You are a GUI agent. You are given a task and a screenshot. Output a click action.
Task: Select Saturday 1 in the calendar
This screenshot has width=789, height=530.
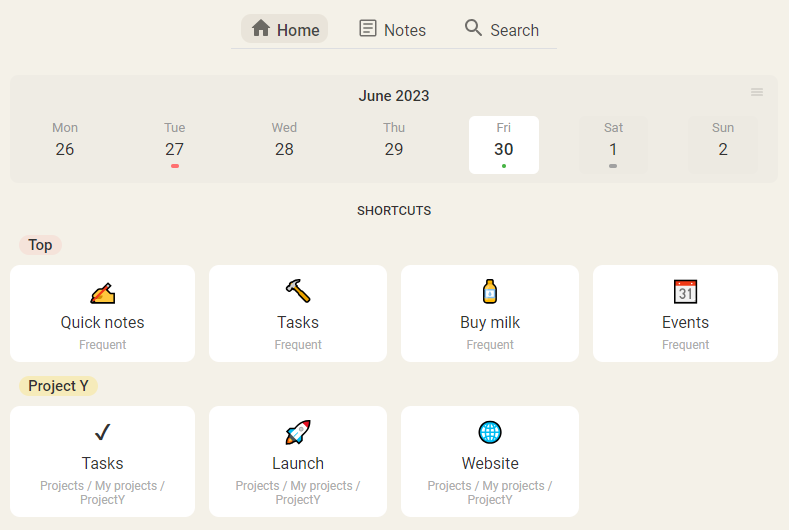click(x=613, y=144)
